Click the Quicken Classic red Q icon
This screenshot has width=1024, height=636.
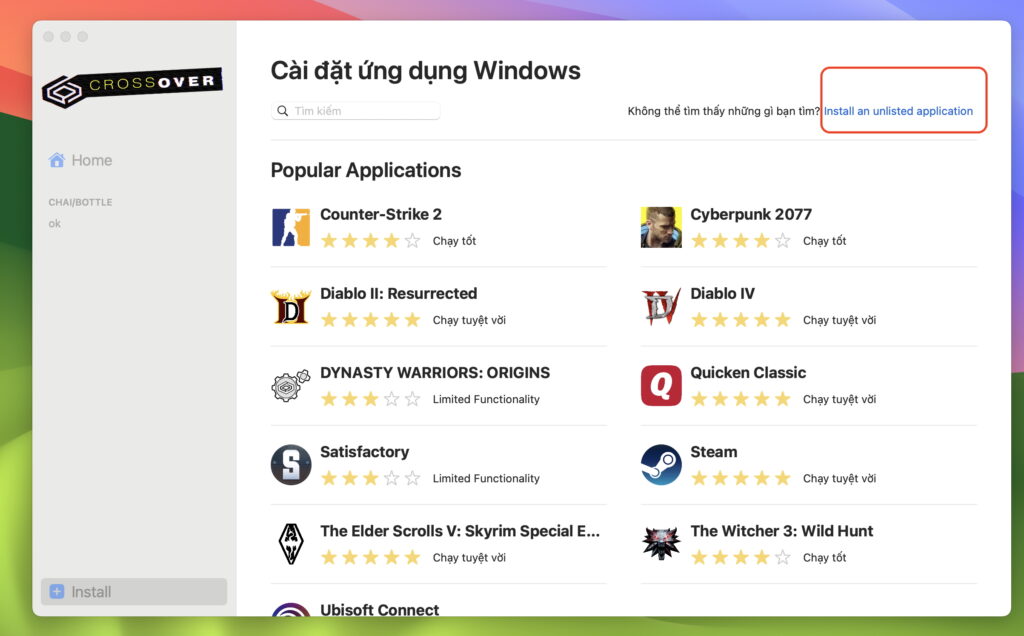tap(661, 386)
